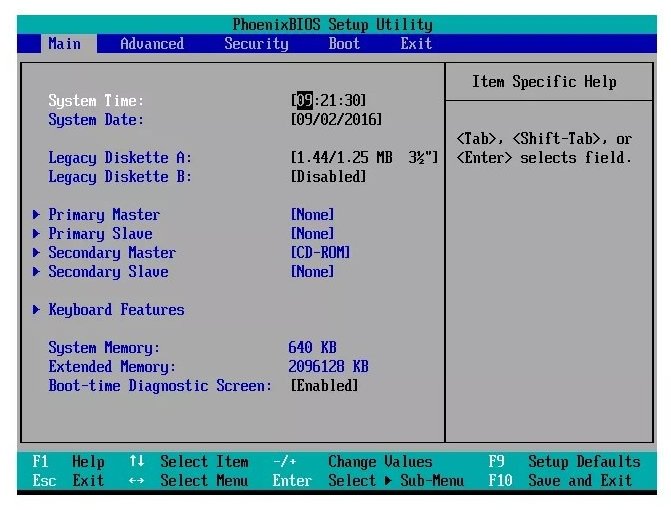671x510 pixels.
Task: Change the Legacy Diskette B Disabled value
Action: point(328,176)
